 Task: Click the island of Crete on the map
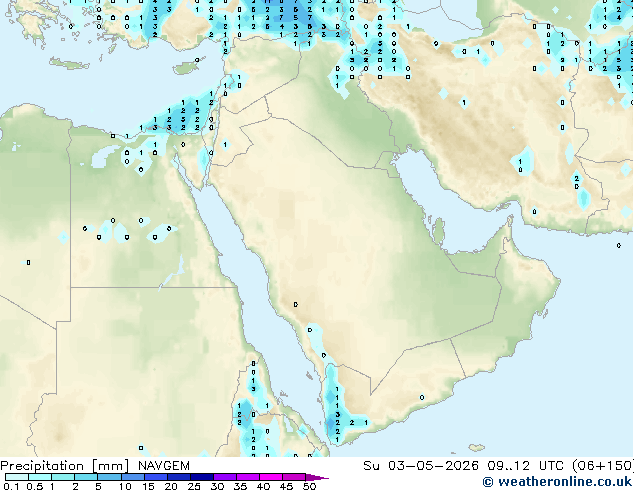pos(69,63)
